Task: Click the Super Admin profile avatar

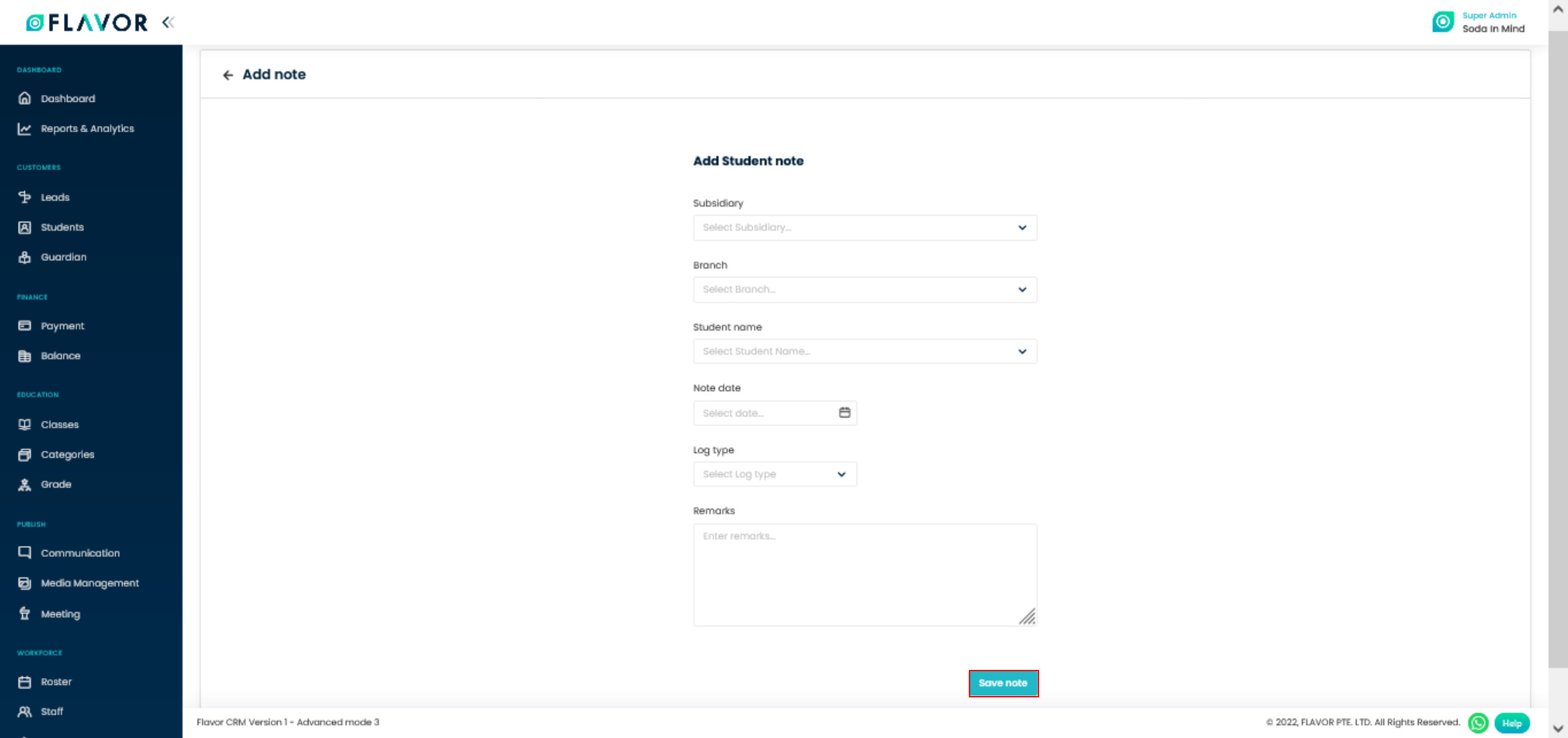Action: pos(1443,22)
